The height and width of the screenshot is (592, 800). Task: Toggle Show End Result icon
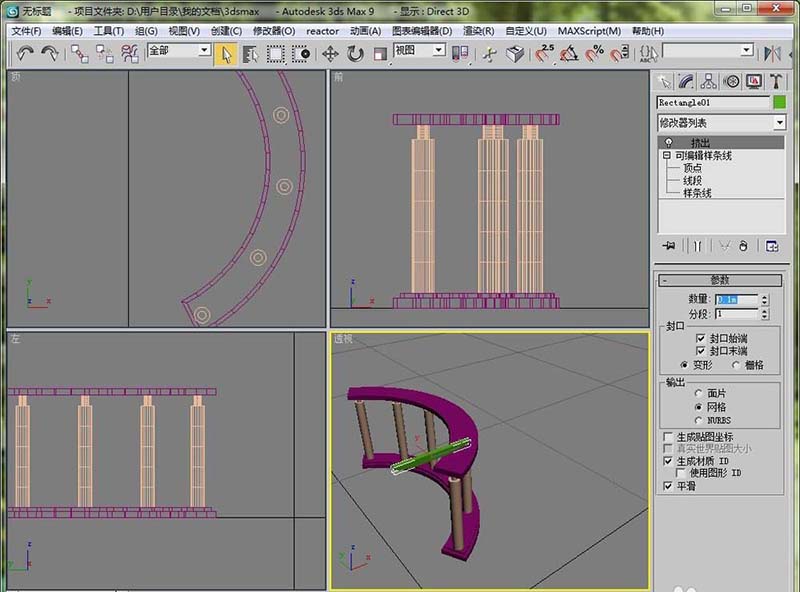pos(697,246)
